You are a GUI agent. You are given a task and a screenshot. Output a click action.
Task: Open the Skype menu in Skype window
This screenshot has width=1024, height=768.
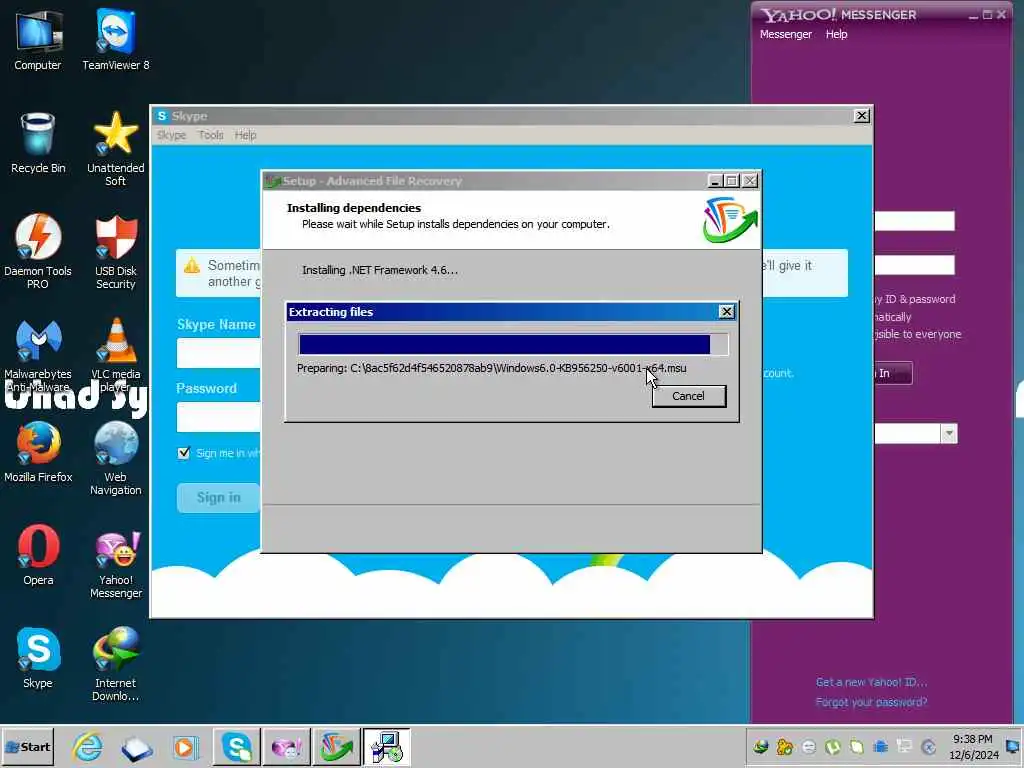[x=171, y=135]
